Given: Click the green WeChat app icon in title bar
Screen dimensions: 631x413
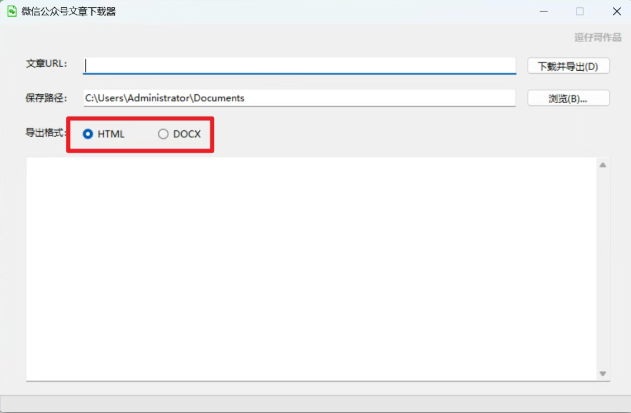Looking at the screenshot, I should [x=11, y=11].
